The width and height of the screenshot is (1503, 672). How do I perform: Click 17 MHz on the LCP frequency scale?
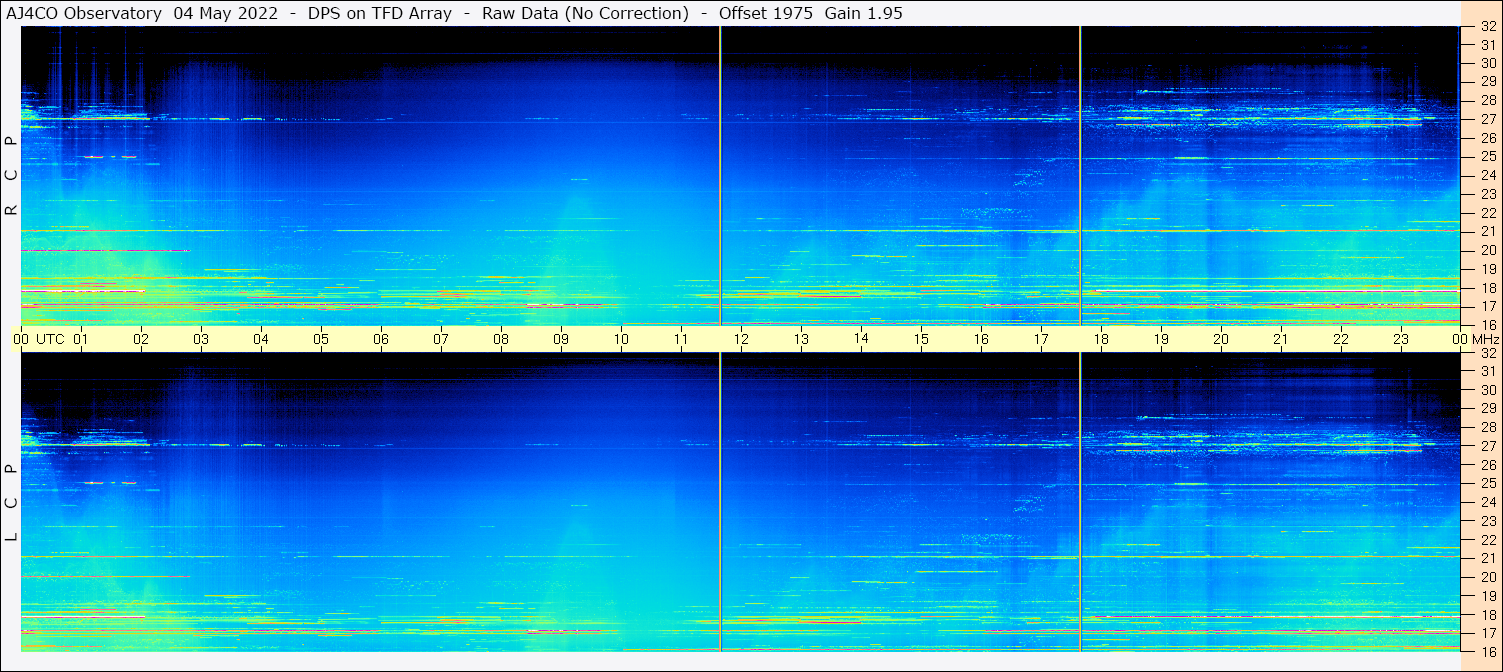click(x=1487, y=633)
